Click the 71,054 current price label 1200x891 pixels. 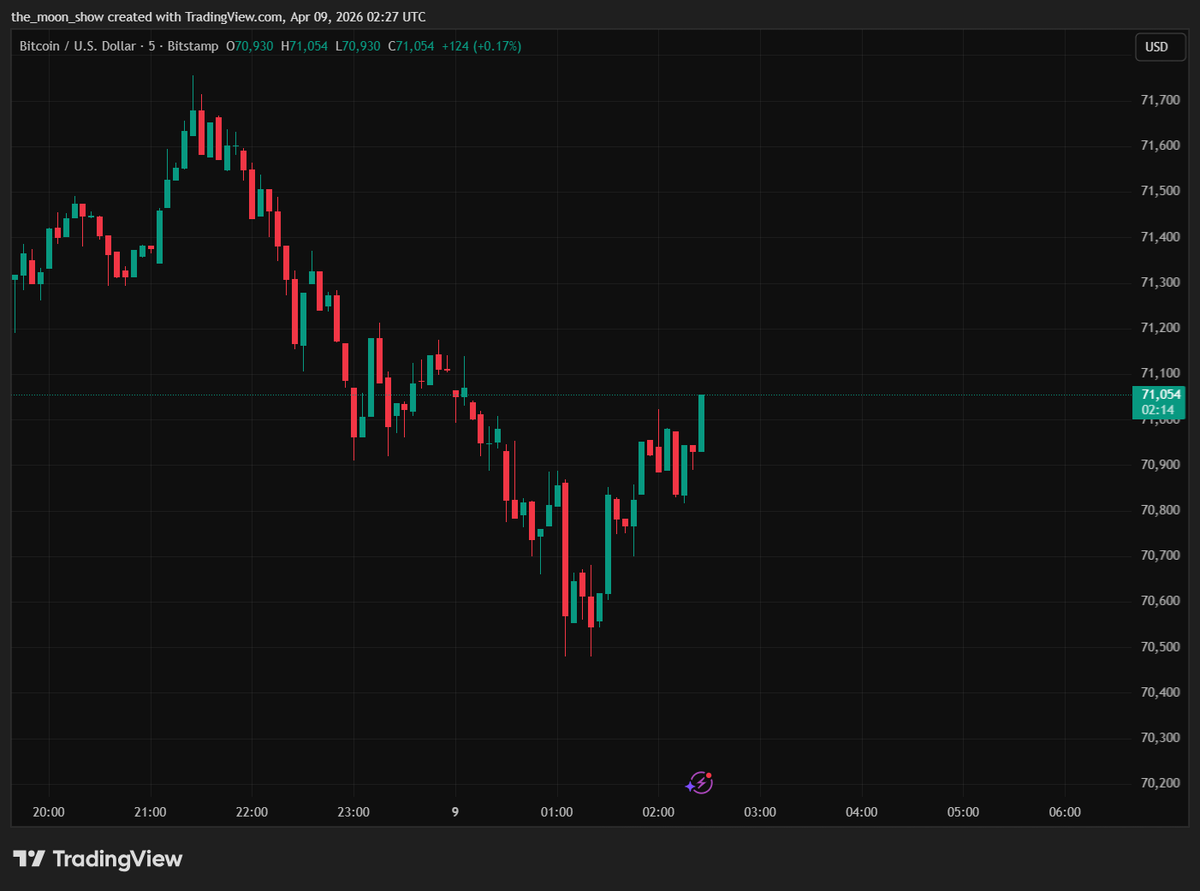click(x=1157, y=395)
